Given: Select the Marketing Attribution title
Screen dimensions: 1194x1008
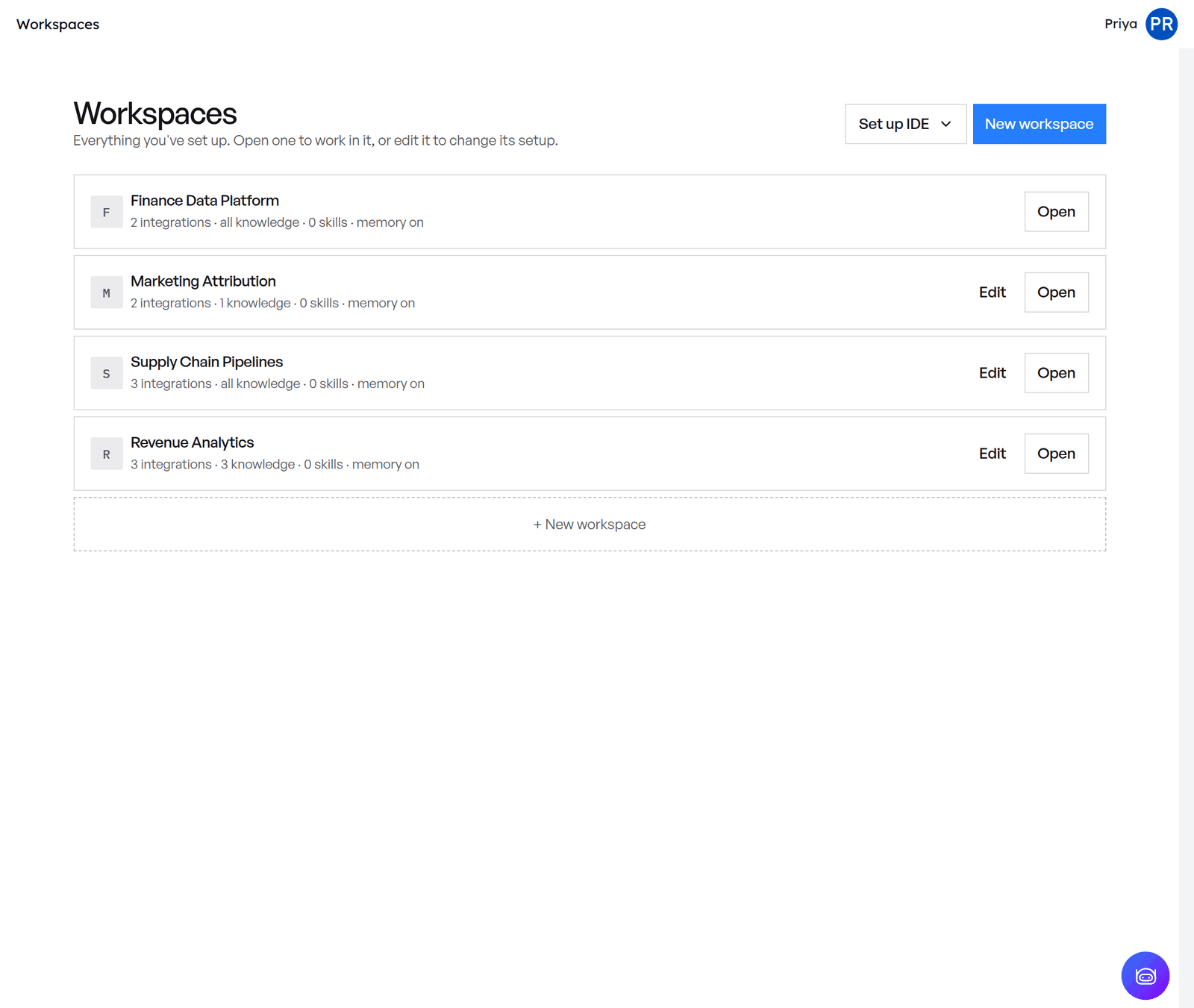Looking at the screenshot, I should 203,281.
